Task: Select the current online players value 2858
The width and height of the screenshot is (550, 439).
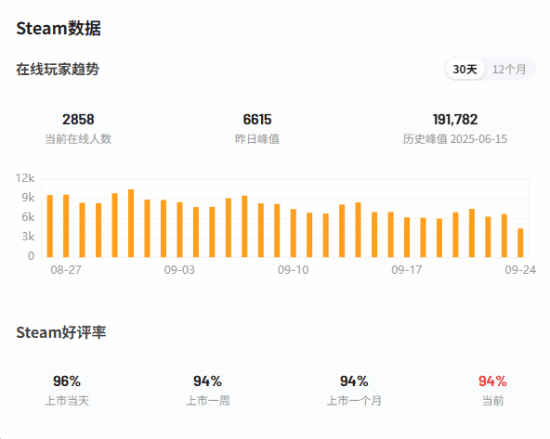Action: pyautogui.click(x=78, y=120)
